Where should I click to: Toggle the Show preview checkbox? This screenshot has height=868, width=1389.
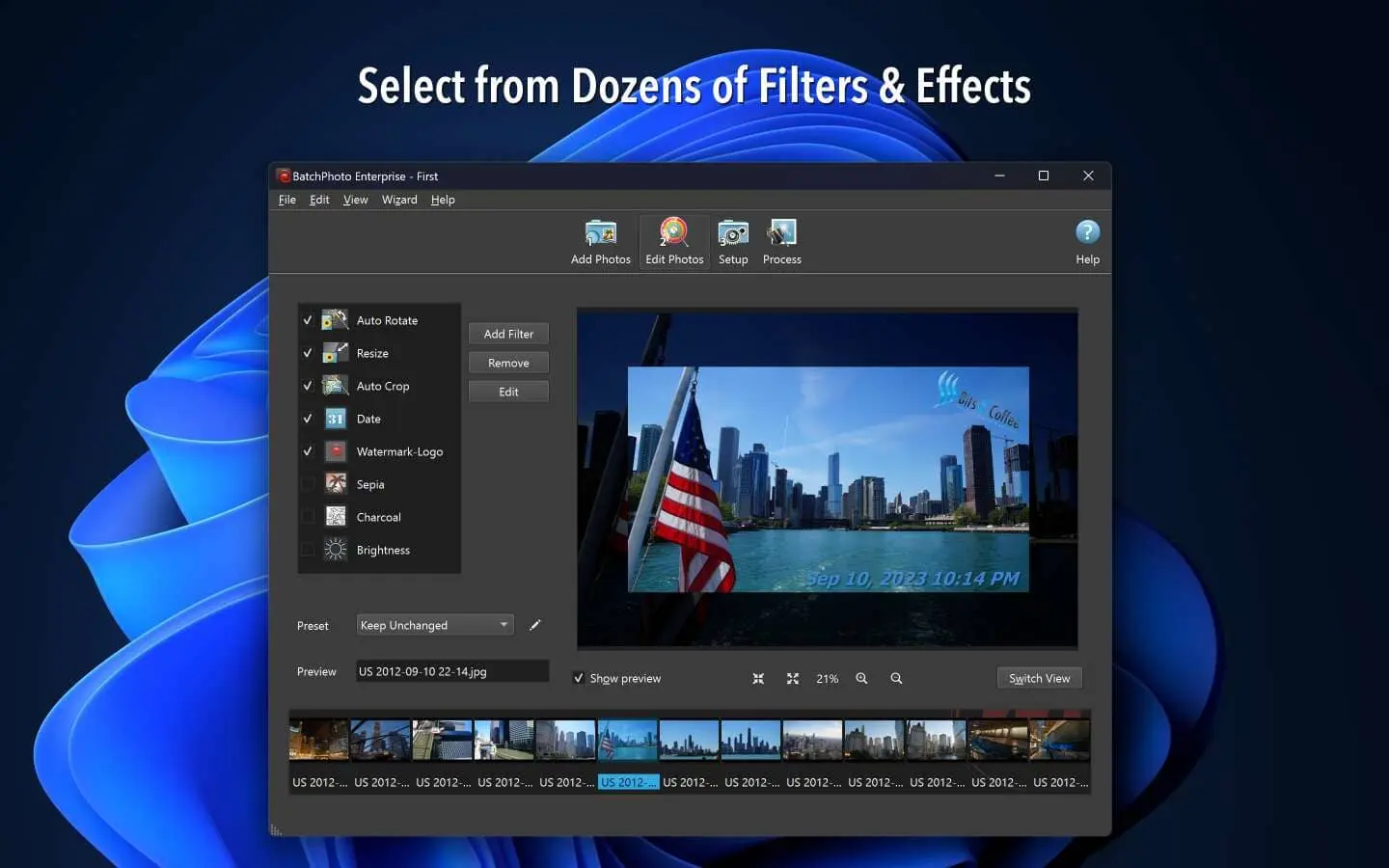(579, 679)
